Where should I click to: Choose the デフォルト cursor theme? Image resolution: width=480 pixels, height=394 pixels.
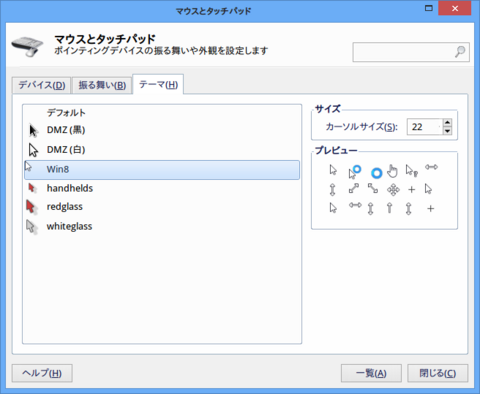66,113
